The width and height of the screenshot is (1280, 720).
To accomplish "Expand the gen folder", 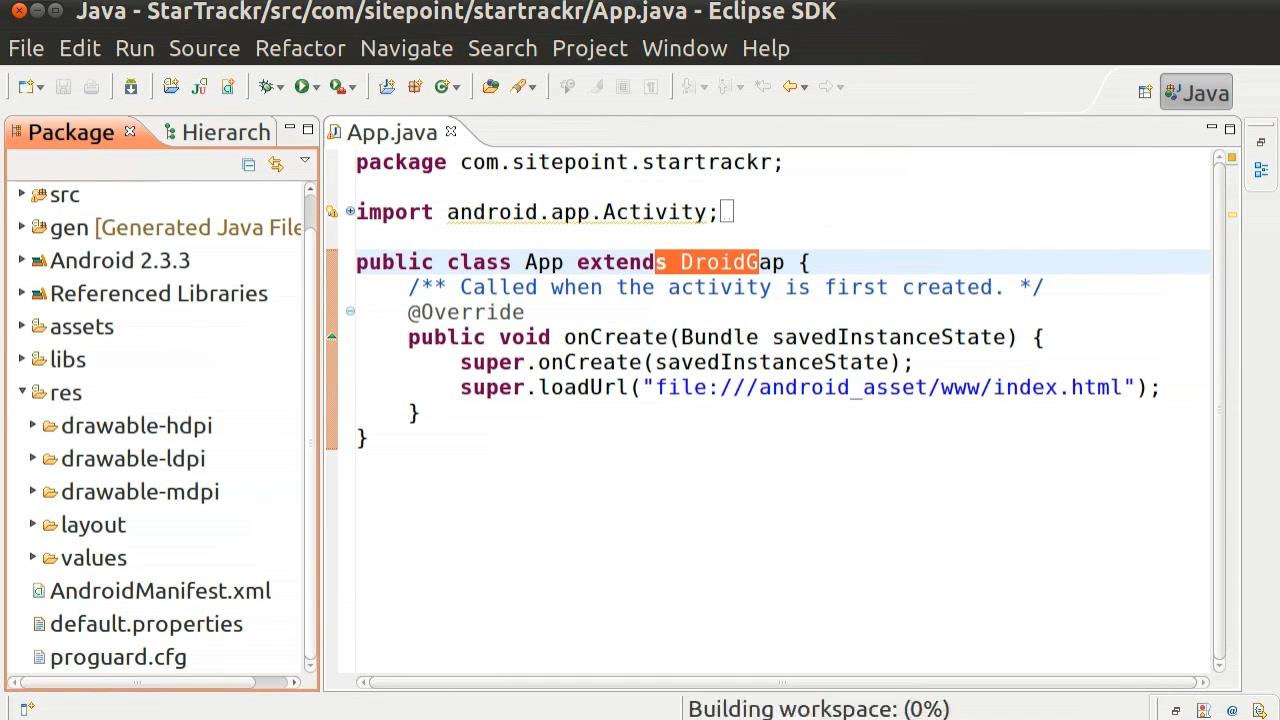I will 22,226.
